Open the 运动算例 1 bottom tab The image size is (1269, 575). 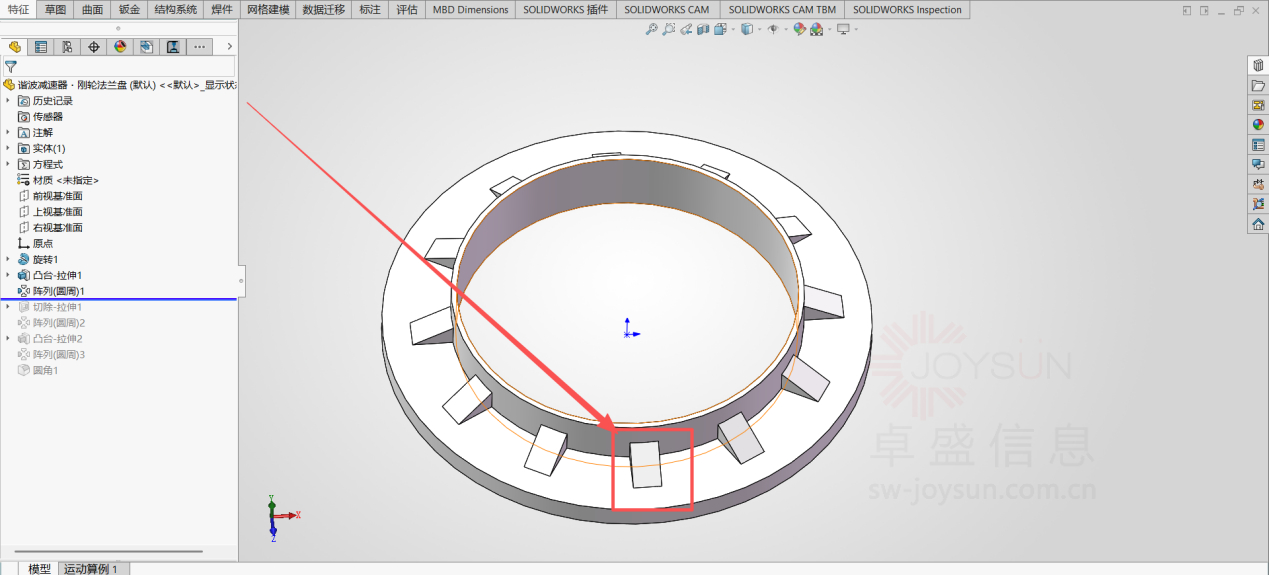pos(91,568)
